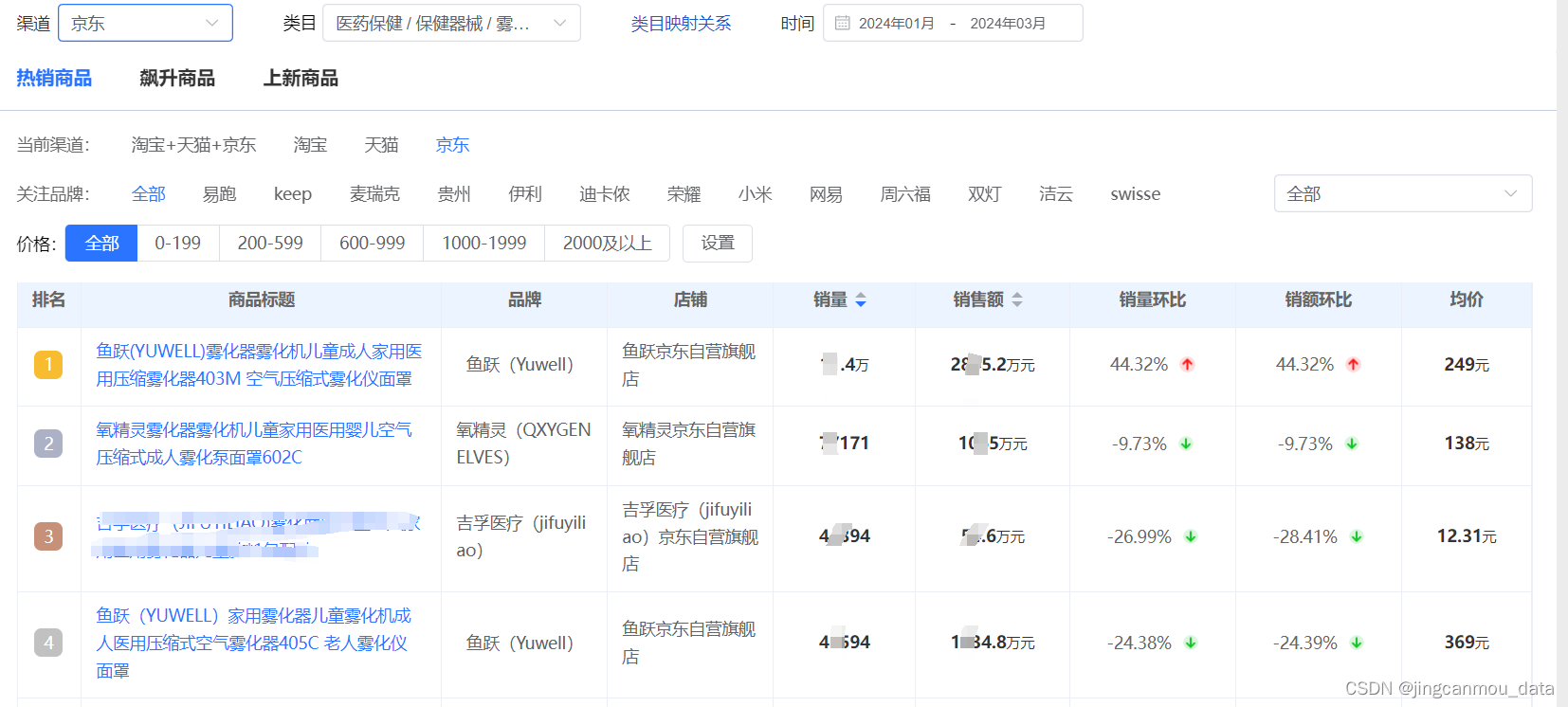1568x707 pixels.
Task: Filter by brand 贵州
Action: (x=454, y=193)
